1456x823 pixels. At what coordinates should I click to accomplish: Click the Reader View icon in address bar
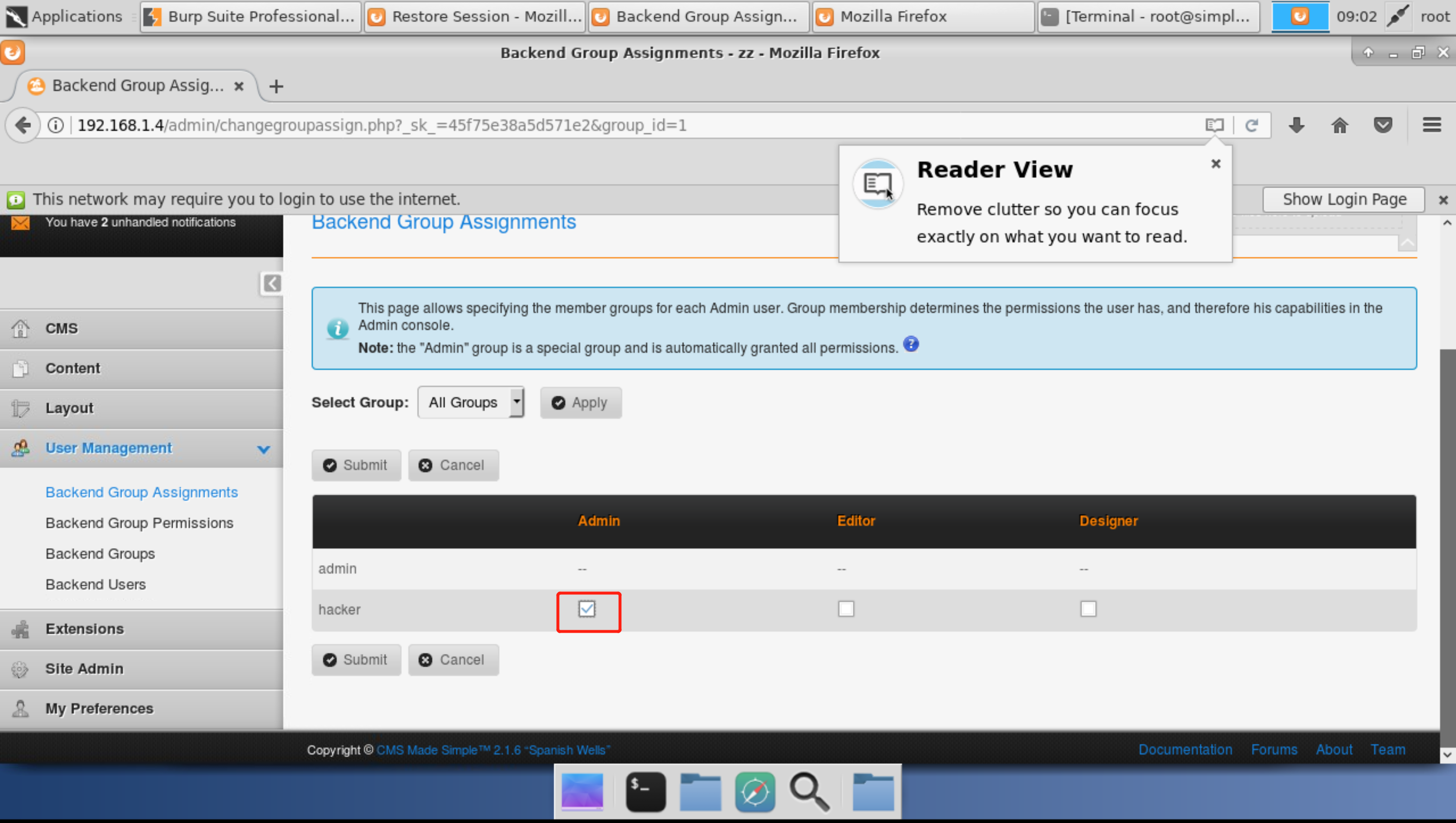pos(1214,125)
